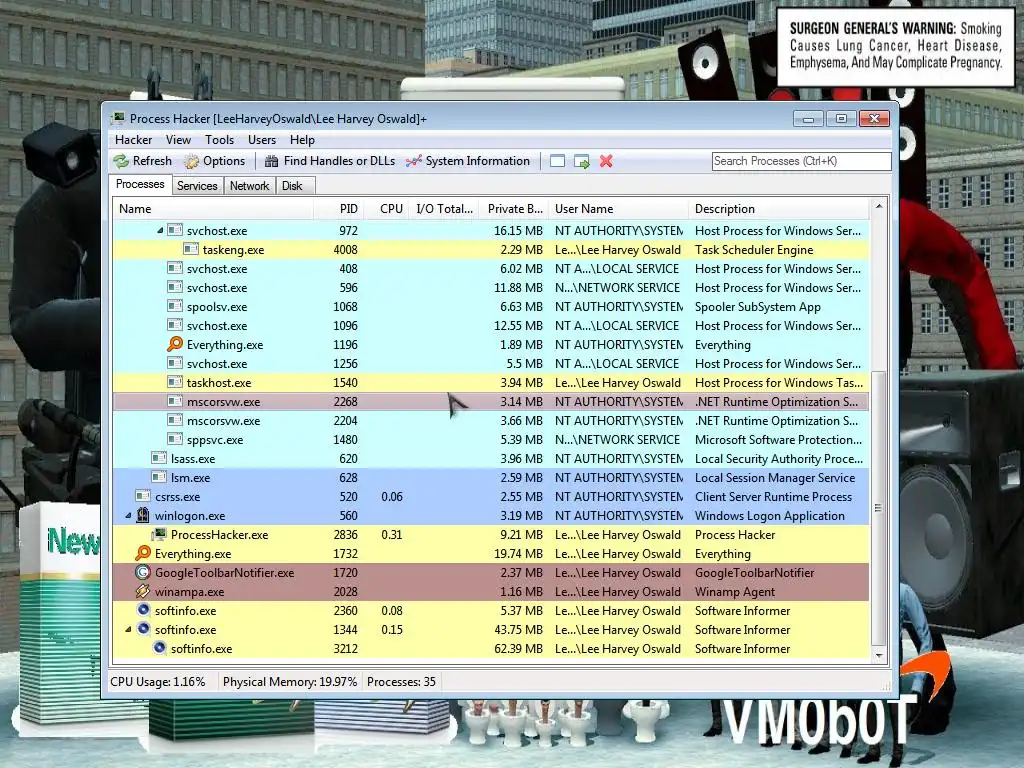Click the Refresh toolbar icon
Image resolution: width=1024 pixels, height=768 pixels.
[121, 161]
